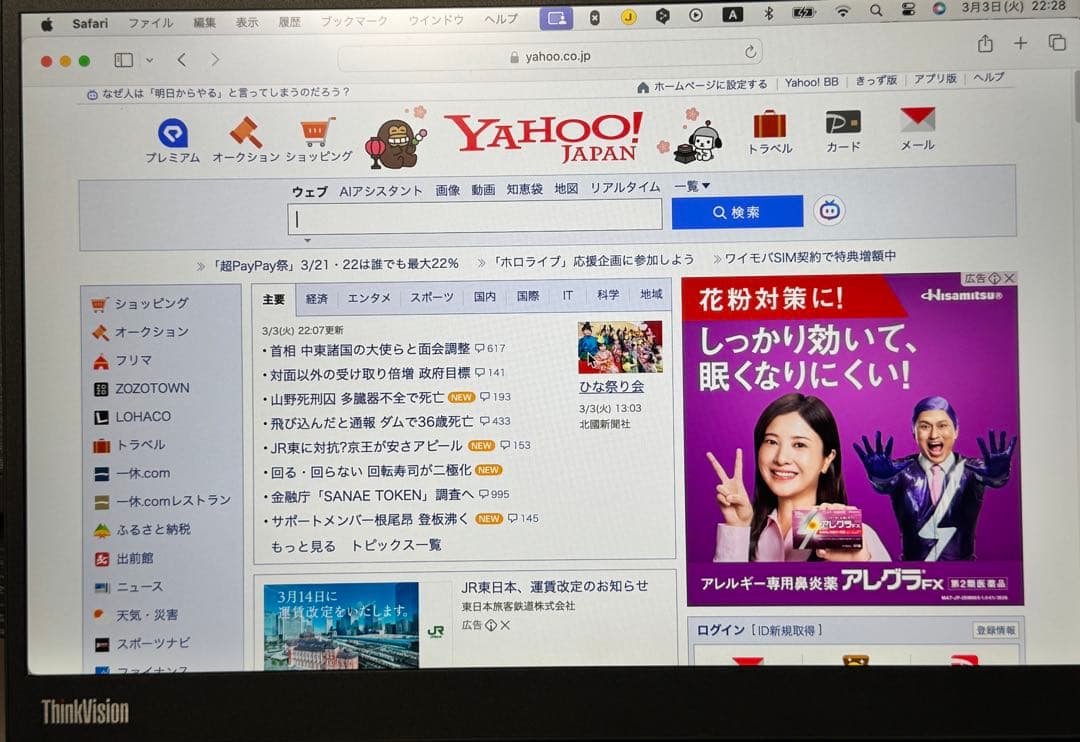Open LOHACO in sidebar
The image size is (1080, 742).
pos(143,417)
